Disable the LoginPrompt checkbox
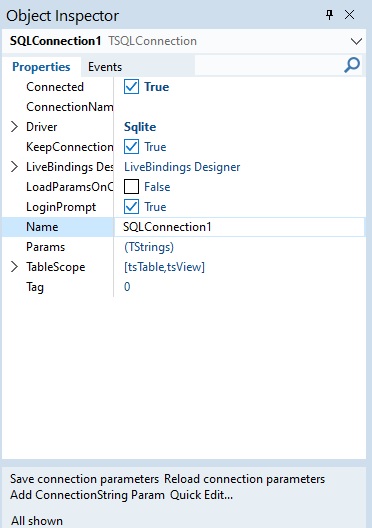Screen dimensions: 372x528 131,207
